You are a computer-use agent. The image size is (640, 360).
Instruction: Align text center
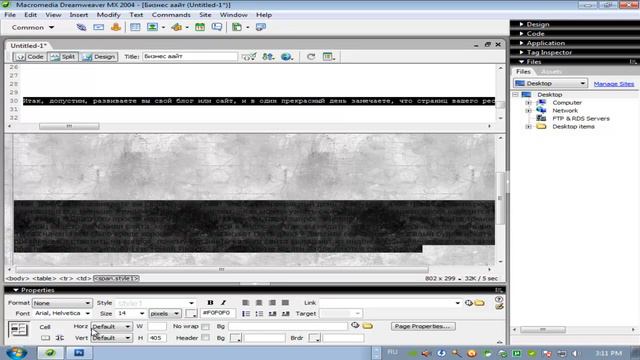(259, 302)
